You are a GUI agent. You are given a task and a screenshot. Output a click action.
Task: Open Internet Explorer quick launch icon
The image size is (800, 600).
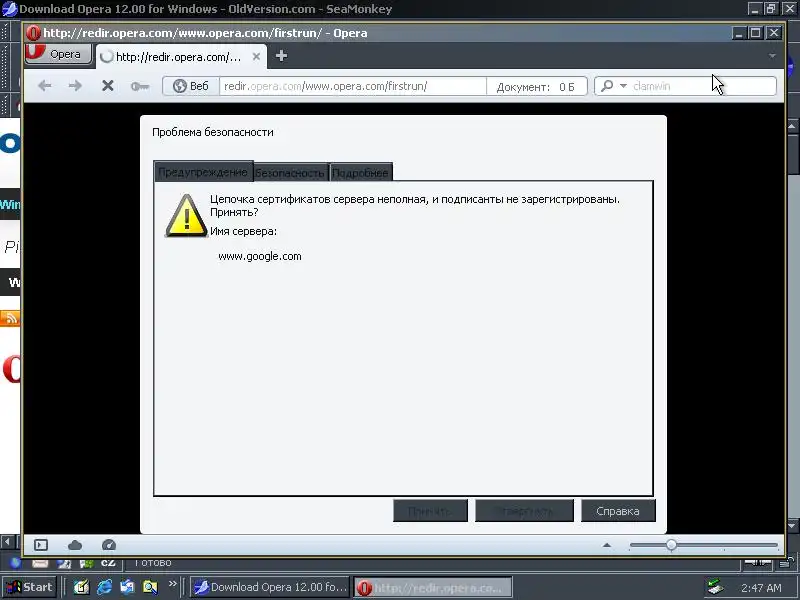(x=105, y=587)
